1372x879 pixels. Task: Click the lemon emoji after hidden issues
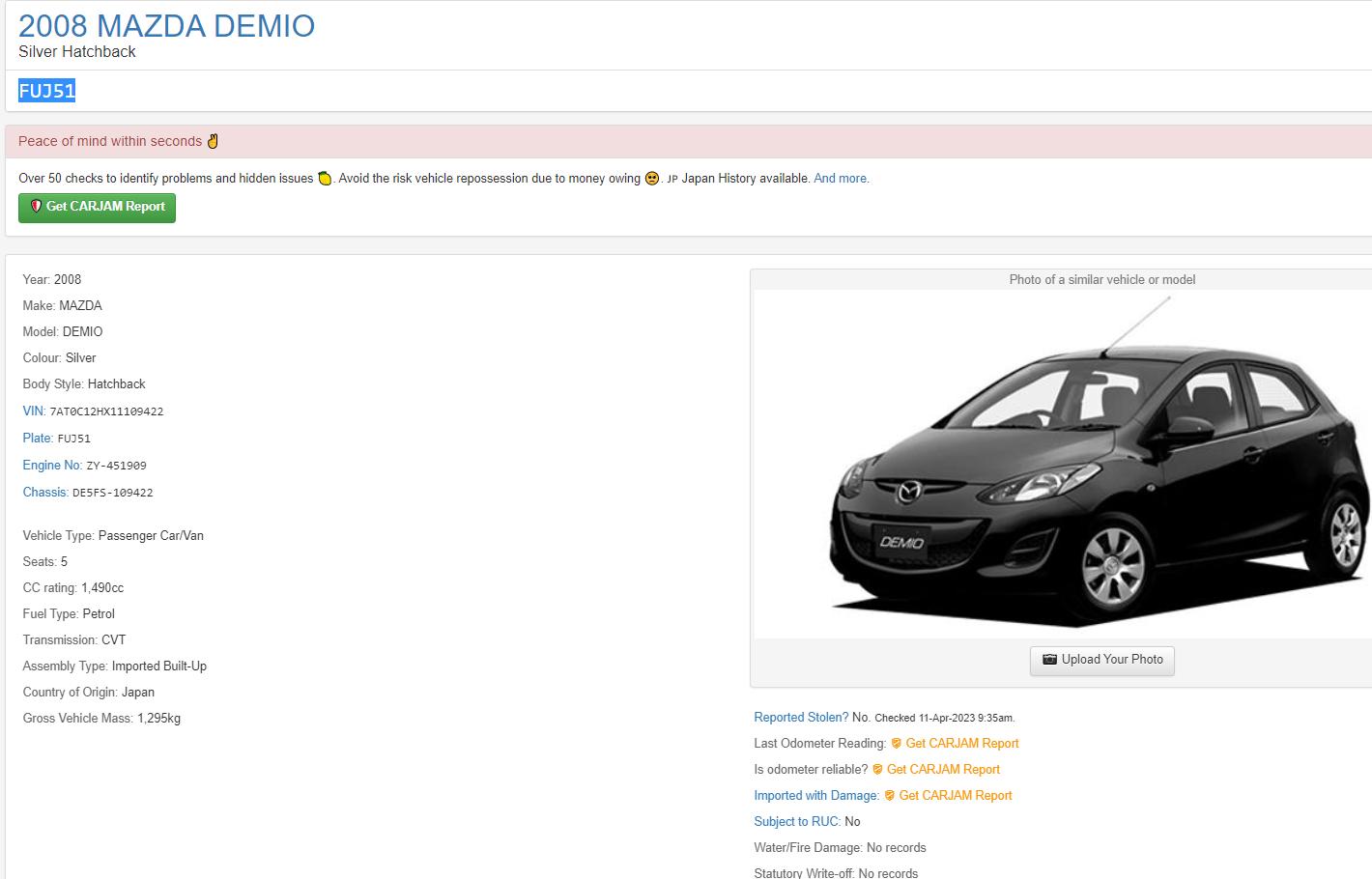(325, 179)
